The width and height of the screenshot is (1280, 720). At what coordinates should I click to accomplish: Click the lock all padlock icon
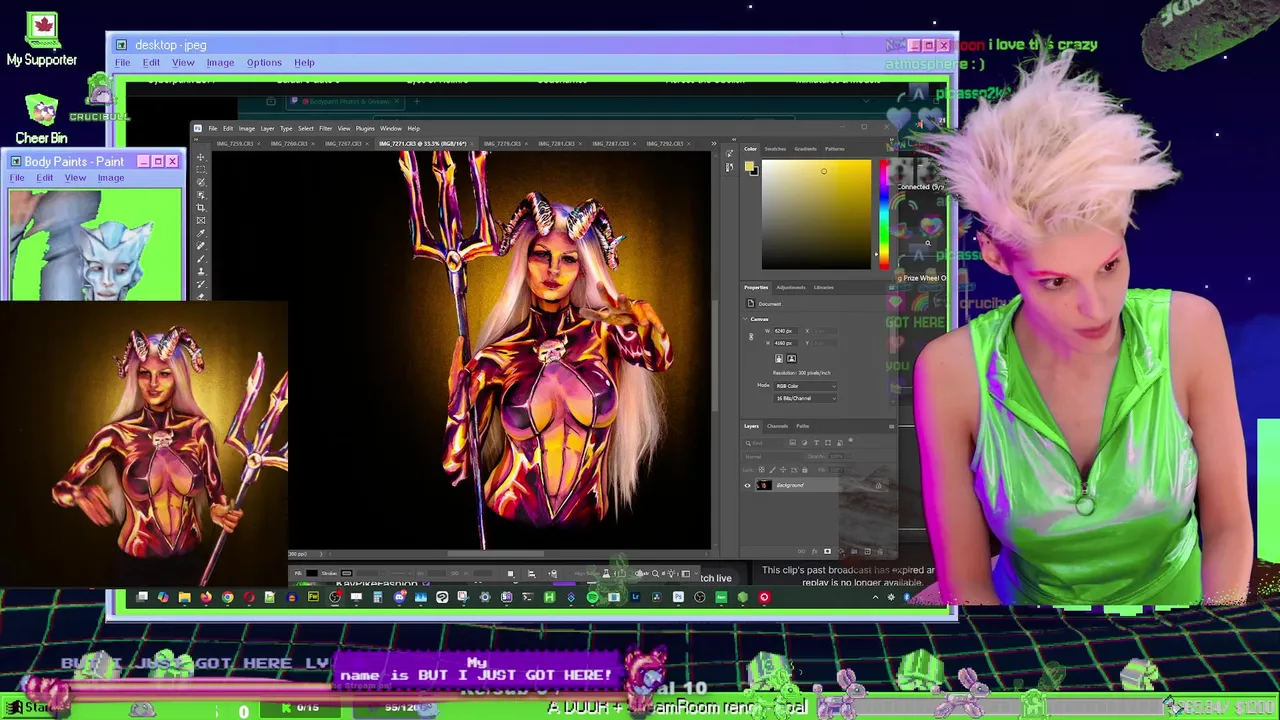coord(805,469)
